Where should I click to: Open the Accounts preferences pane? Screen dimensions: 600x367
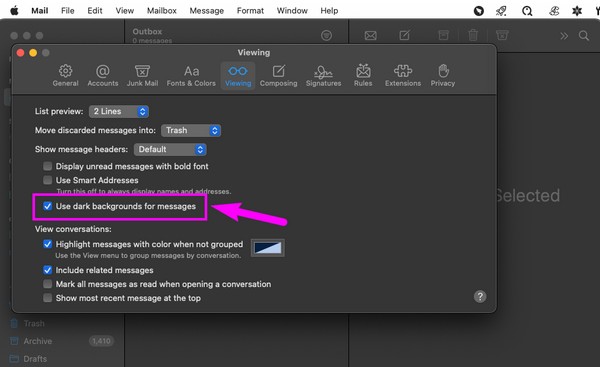click(x=103, y=76)
